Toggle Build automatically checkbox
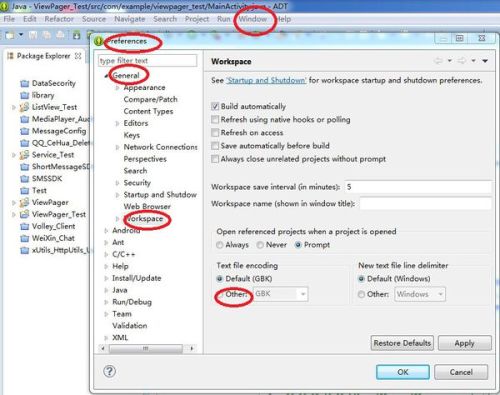Viewport: 500px width, 395px height. 215,106
